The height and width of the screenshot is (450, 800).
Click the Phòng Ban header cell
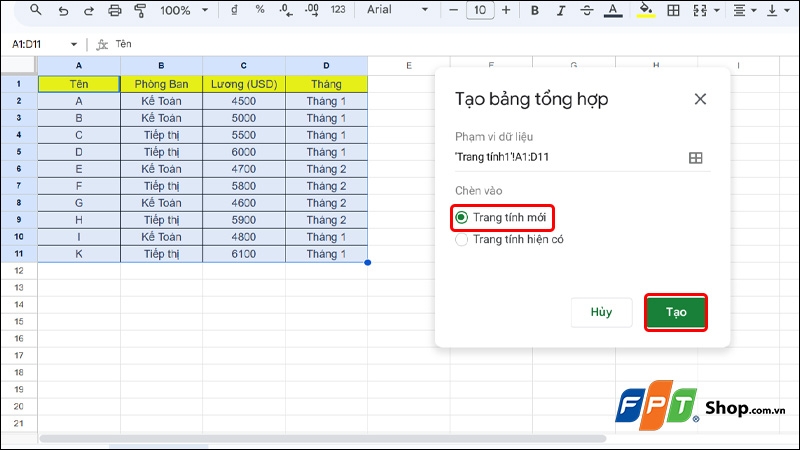161,84
